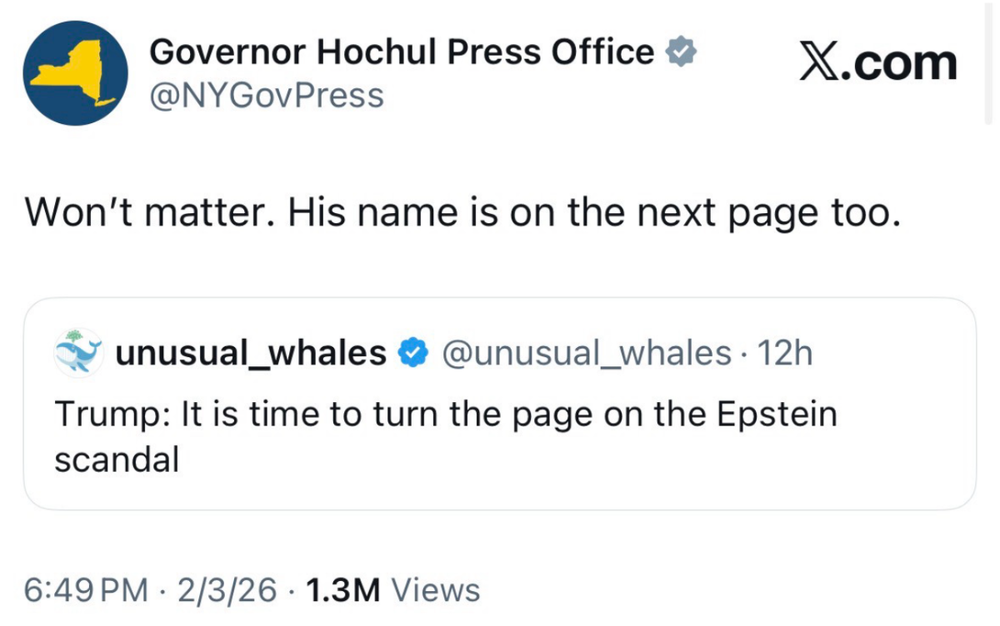1000x626 pixels.
Task: Open the @unusual_whales handle in the quoted post
Action: (x=586, y=352)
